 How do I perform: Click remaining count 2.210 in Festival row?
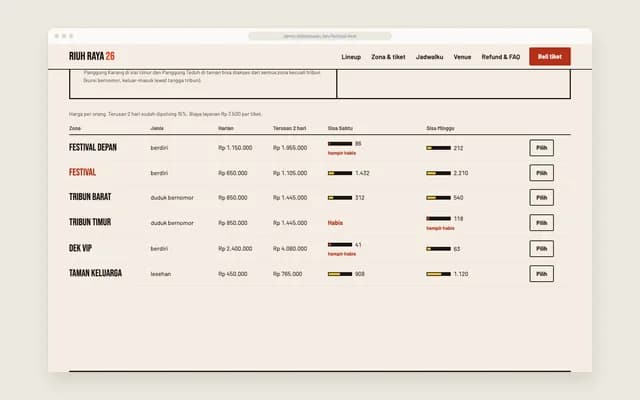pyautogui.click(x=461, y=173)
